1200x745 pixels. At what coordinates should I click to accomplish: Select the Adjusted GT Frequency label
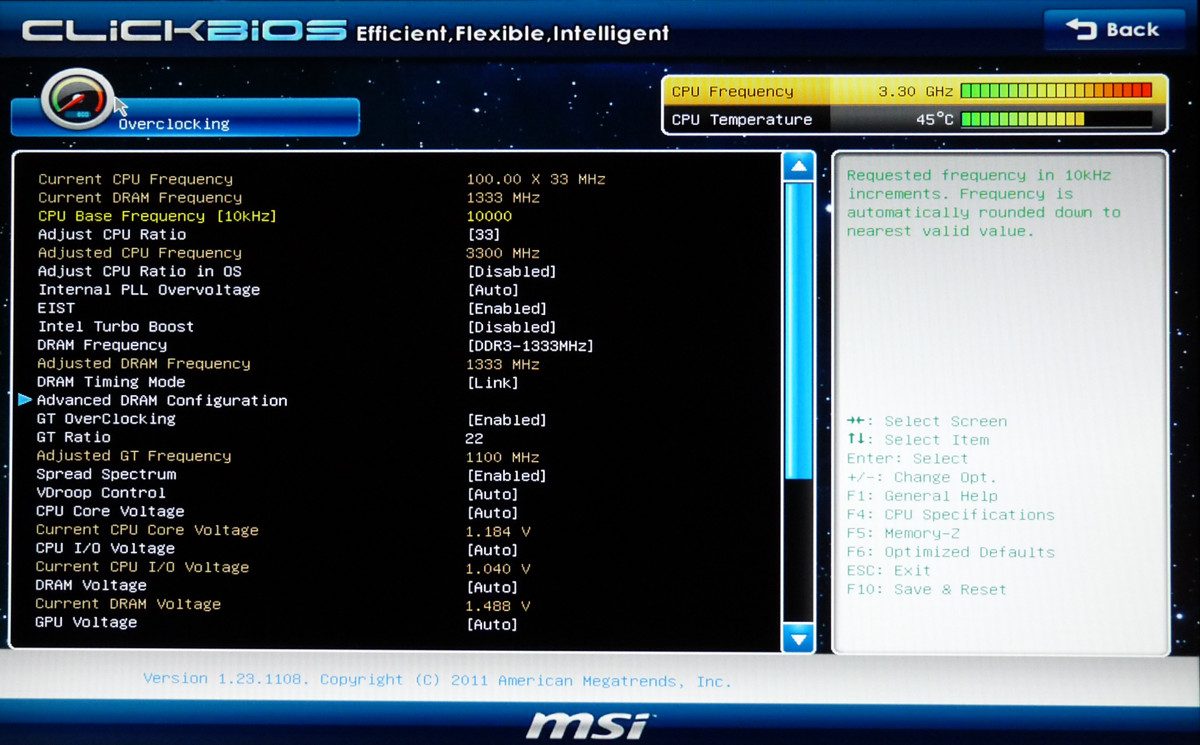point(134,456)
